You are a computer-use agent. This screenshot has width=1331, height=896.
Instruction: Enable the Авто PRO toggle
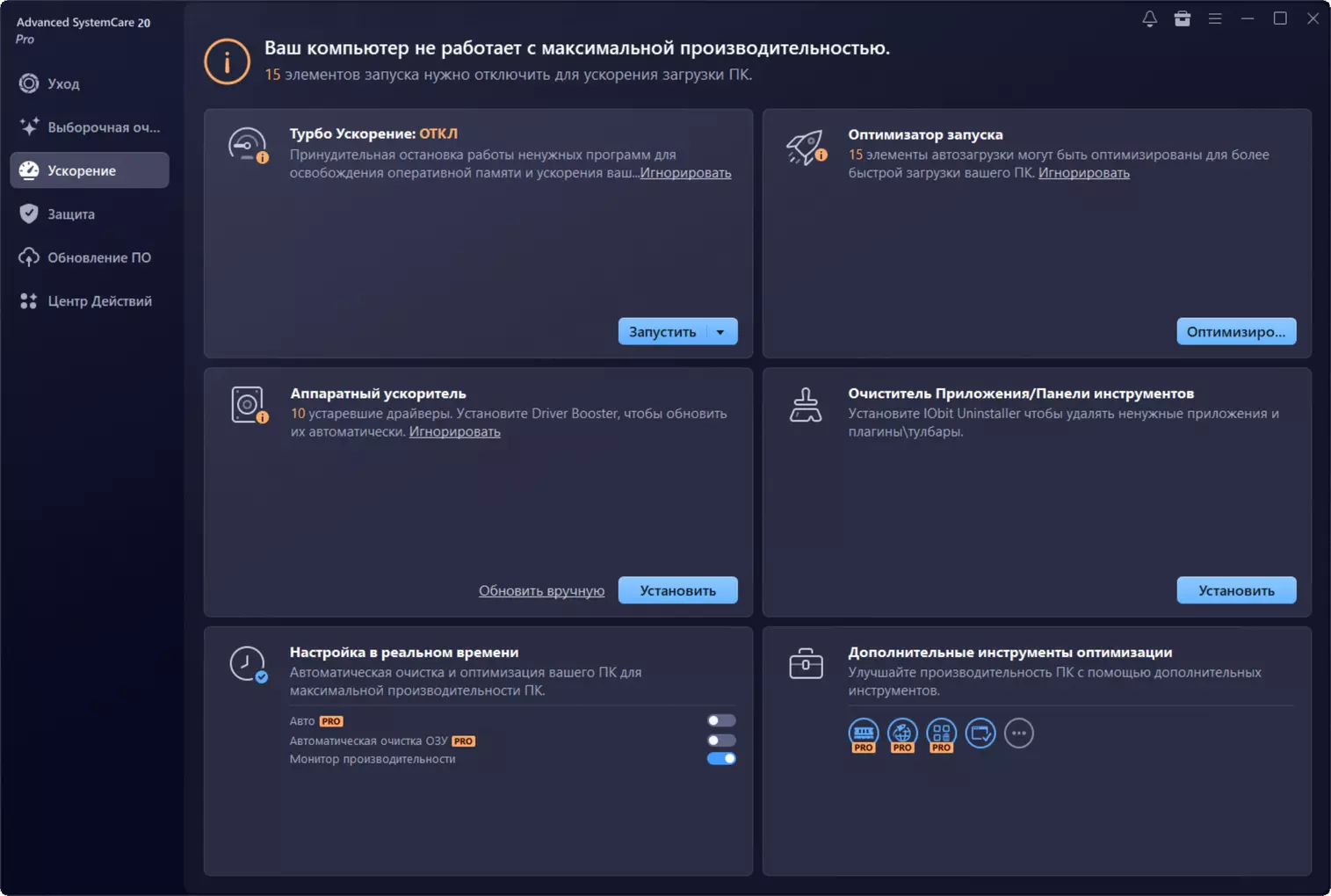(721, 720)
